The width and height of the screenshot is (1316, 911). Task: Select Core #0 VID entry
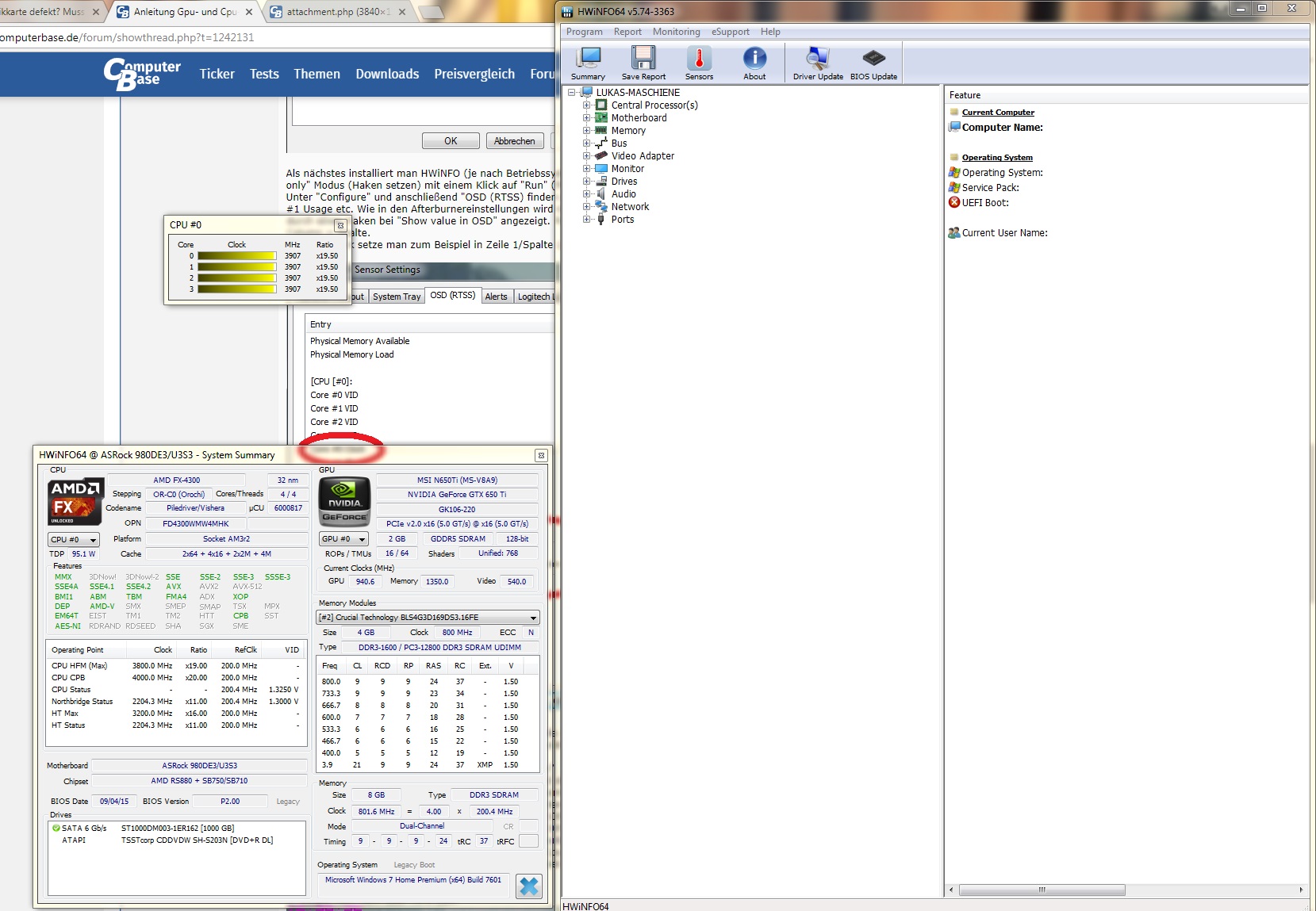(x=334, y=395)
